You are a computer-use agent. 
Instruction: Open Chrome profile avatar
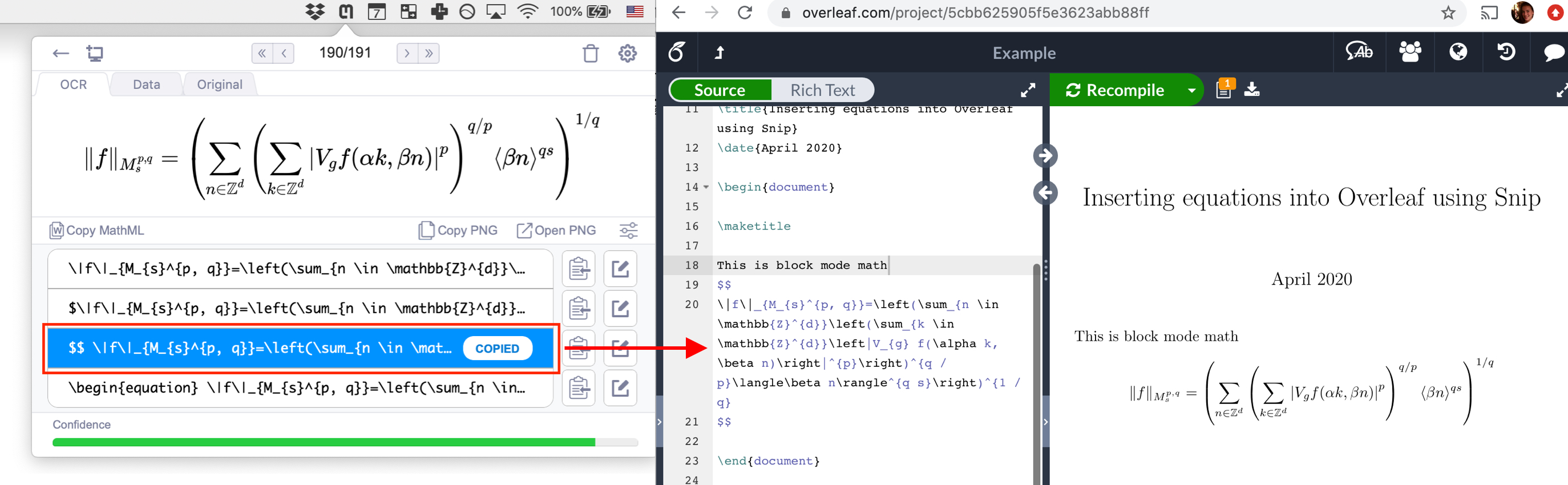point(1522,13)
